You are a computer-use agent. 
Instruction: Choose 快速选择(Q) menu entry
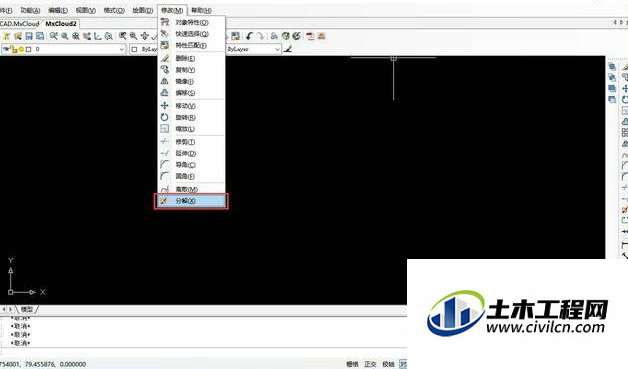tap(191, 34)
